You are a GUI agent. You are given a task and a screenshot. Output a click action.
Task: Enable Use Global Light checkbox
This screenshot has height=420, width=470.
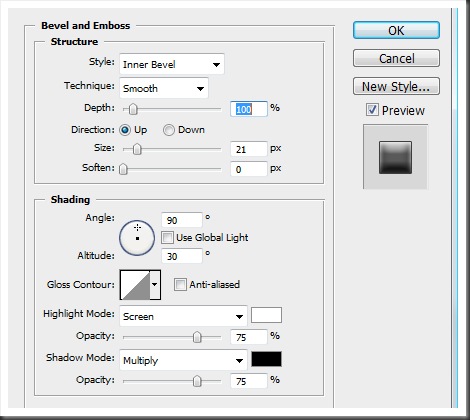167,238
